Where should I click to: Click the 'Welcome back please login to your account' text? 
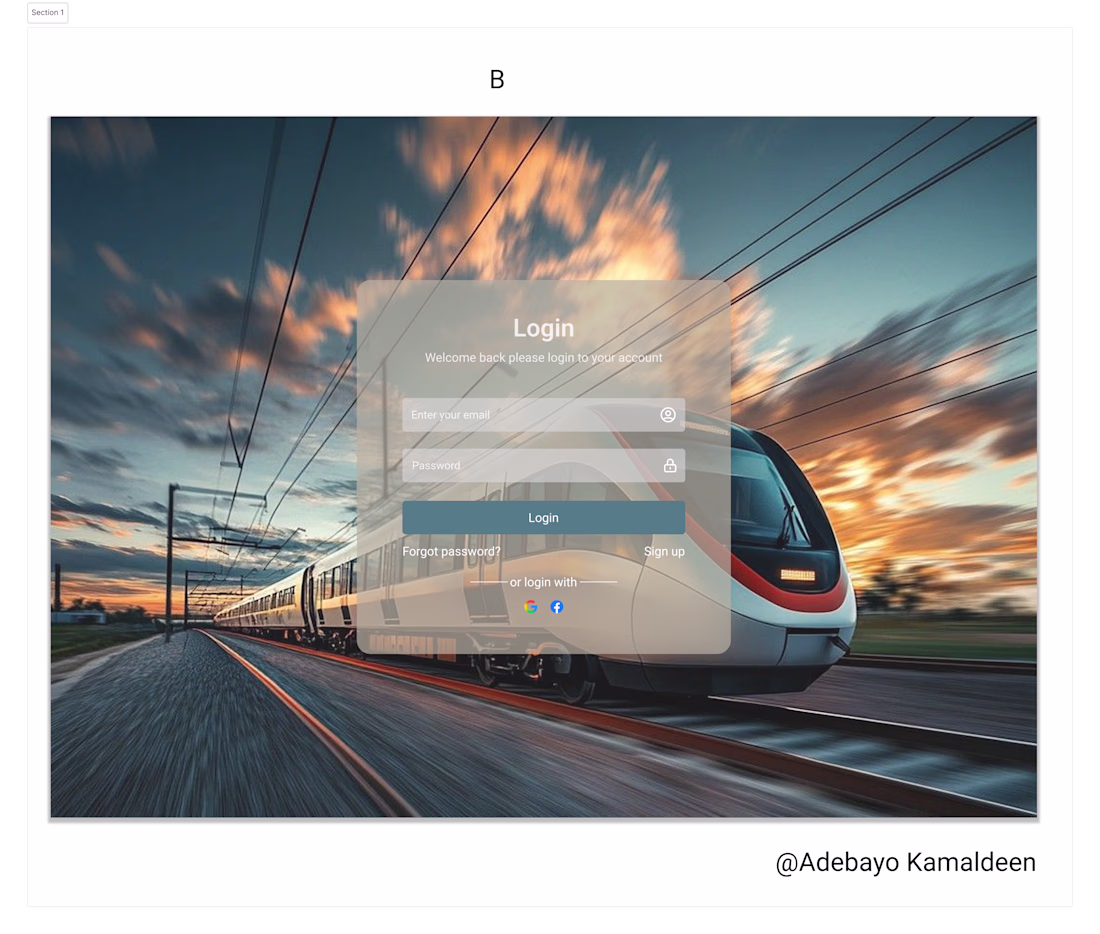click(x=543, y=357)
